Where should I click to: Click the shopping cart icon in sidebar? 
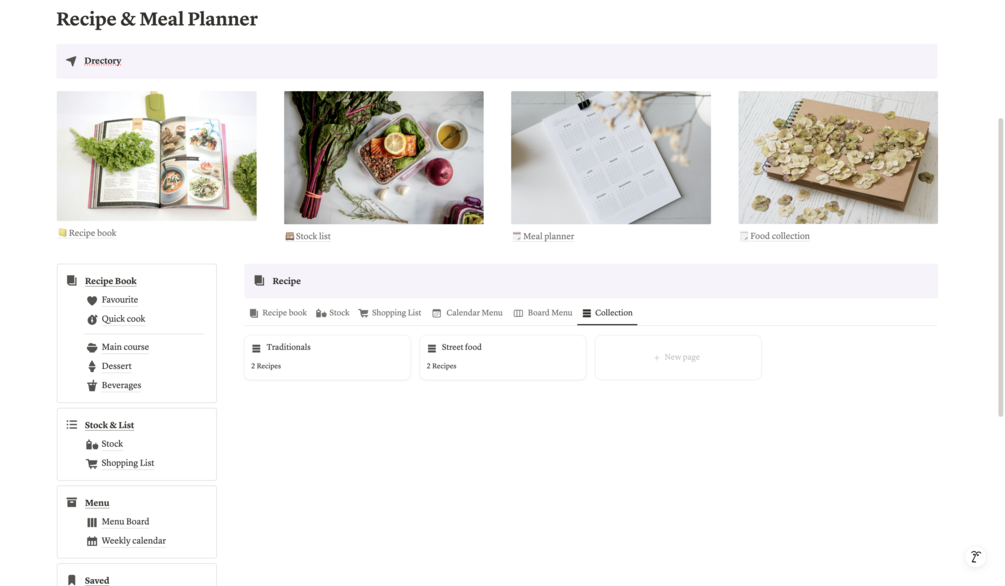pos(92,464)
